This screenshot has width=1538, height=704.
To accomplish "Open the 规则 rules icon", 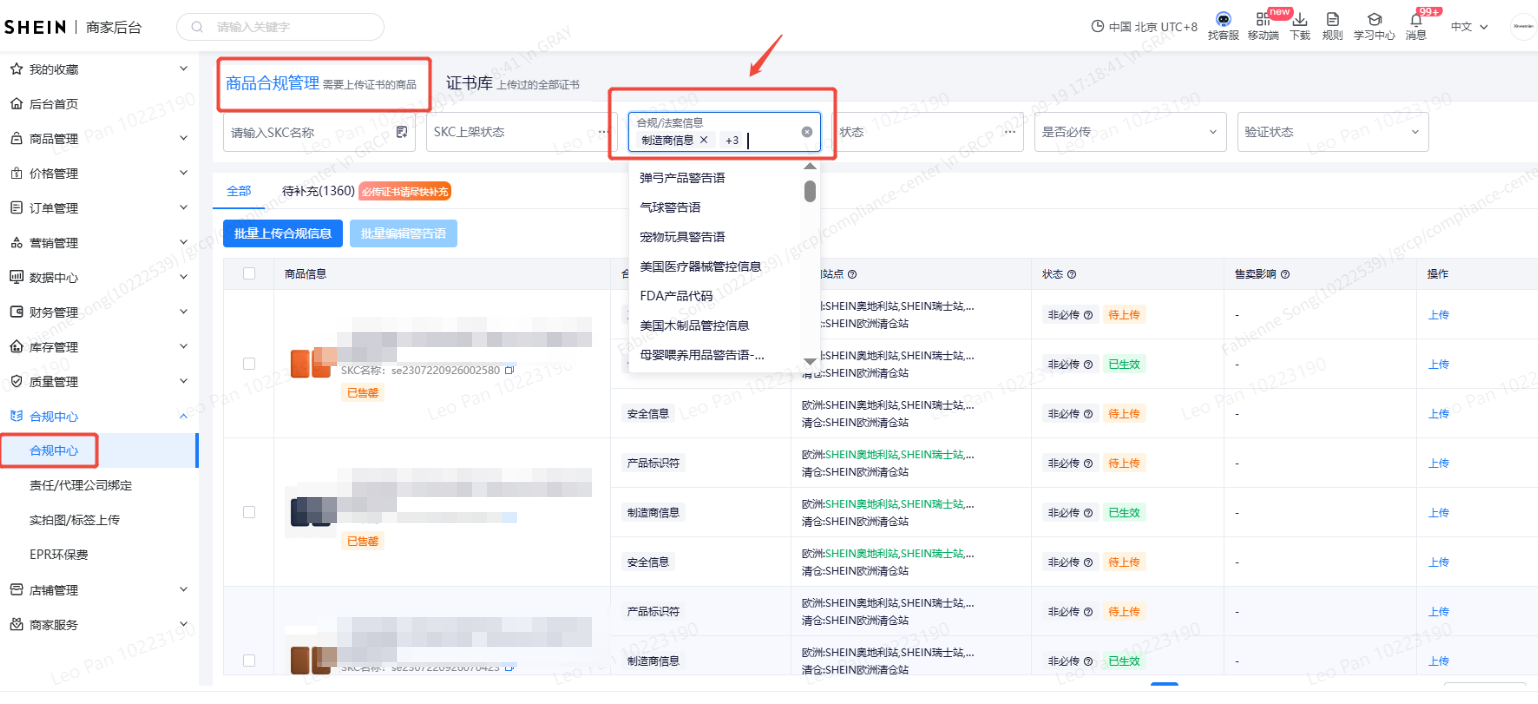I will pos(1332,19).
